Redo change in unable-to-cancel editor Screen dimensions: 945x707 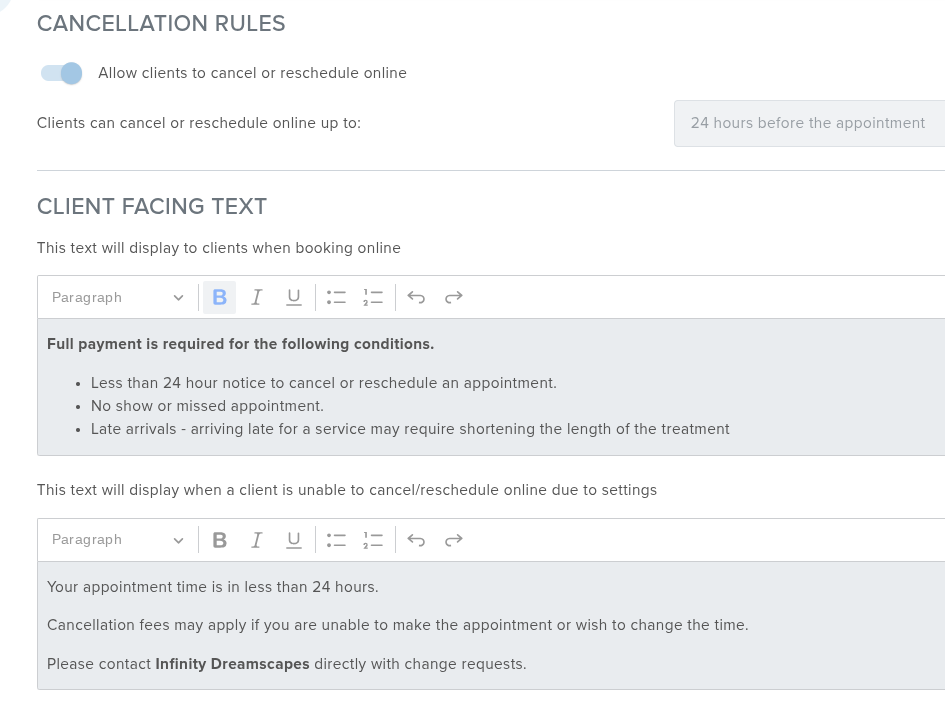tap(454, 540)
